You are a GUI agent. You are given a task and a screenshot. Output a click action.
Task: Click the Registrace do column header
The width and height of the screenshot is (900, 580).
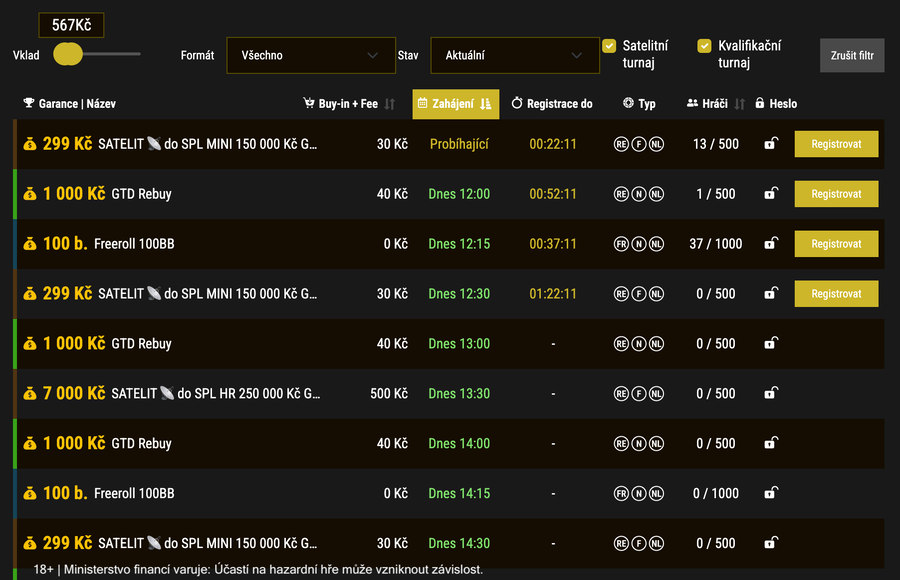pyautogui.click(x=552, y=104)
